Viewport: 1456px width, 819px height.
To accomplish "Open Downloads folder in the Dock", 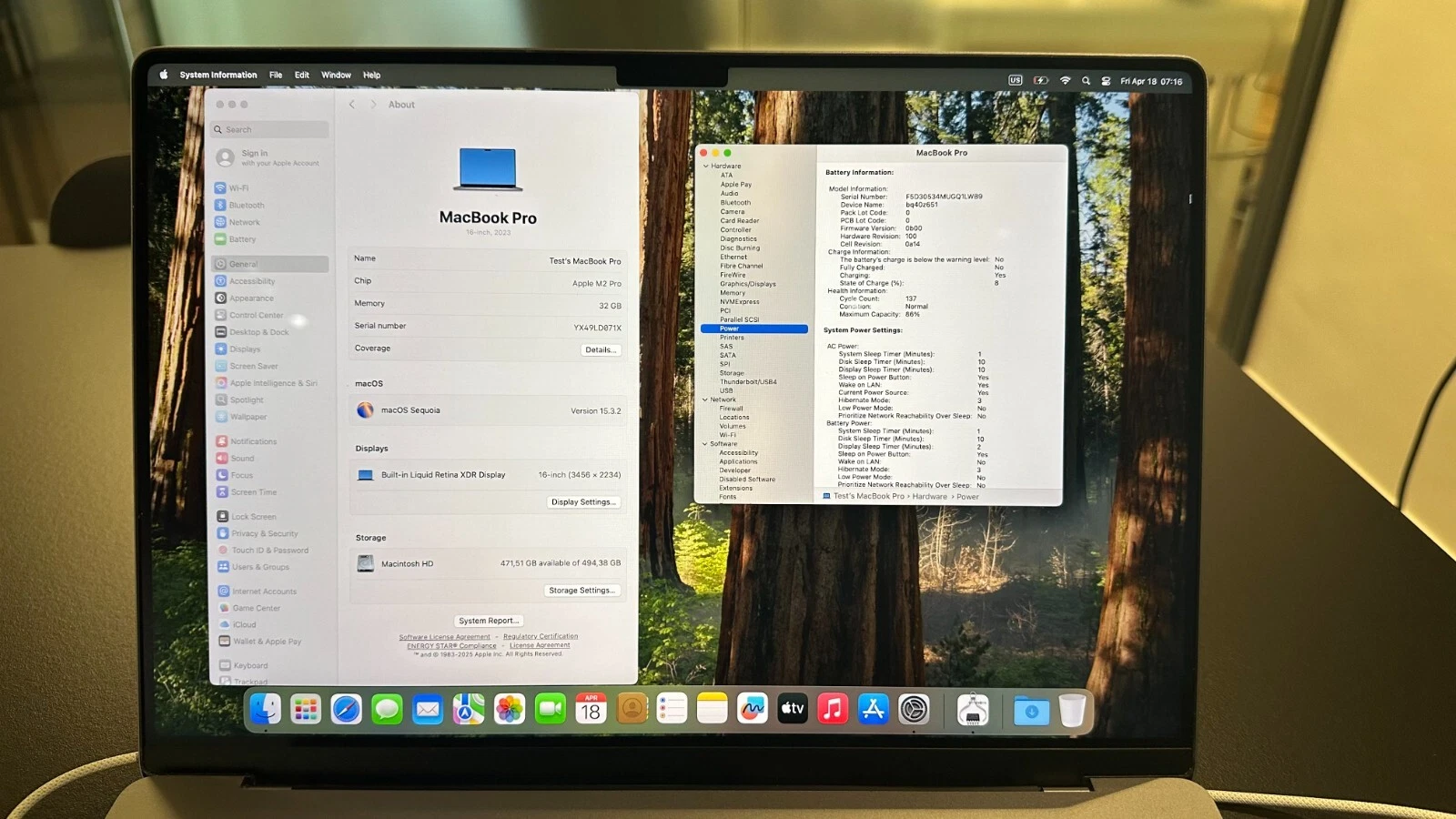I will pyautogui.click(x=1031, y=710).
